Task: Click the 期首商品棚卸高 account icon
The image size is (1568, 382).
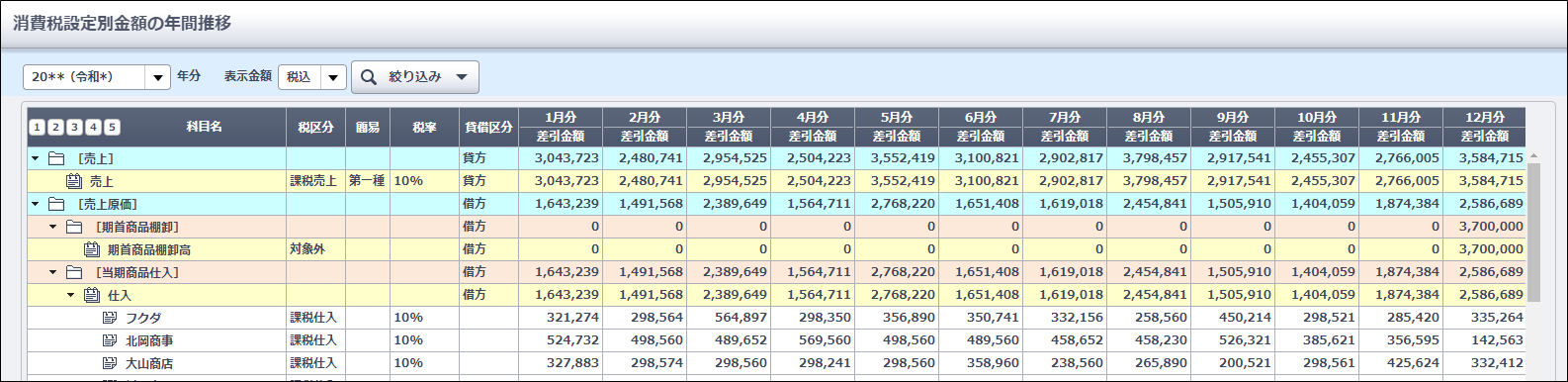Action: (92, 249)
